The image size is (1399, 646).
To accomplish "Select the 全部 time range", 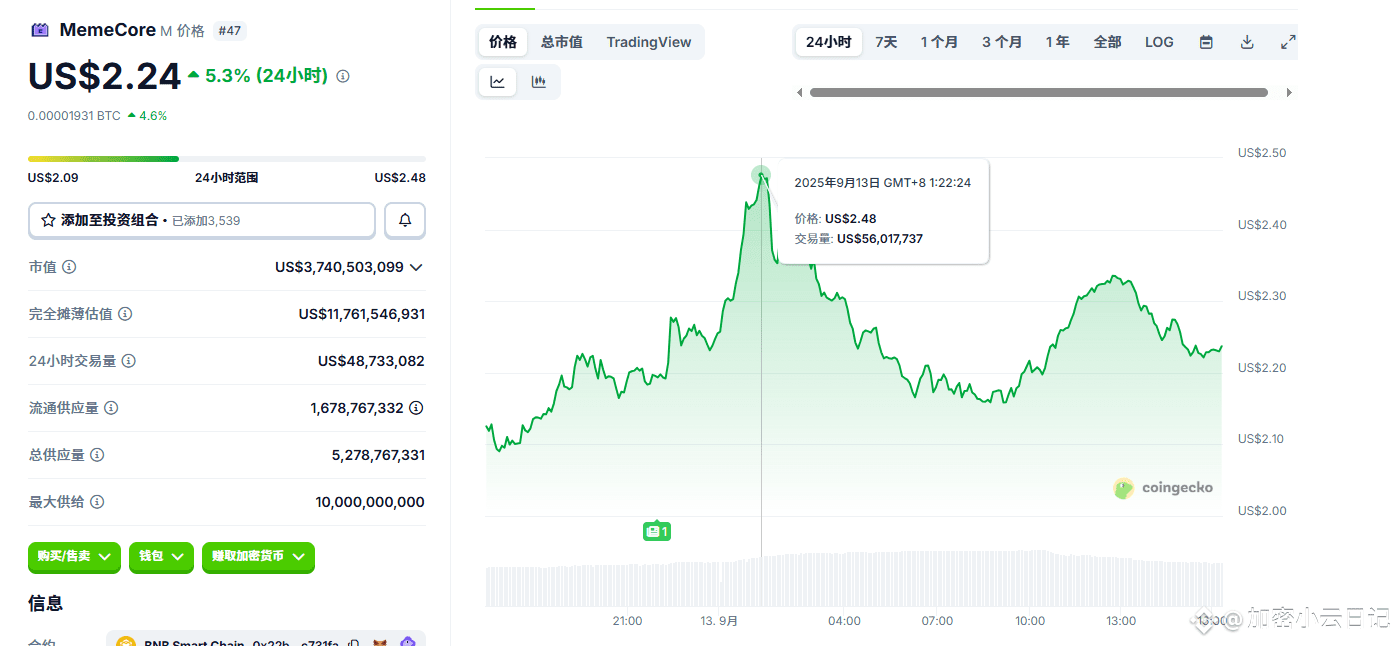I will click(x=1107, y=42).
